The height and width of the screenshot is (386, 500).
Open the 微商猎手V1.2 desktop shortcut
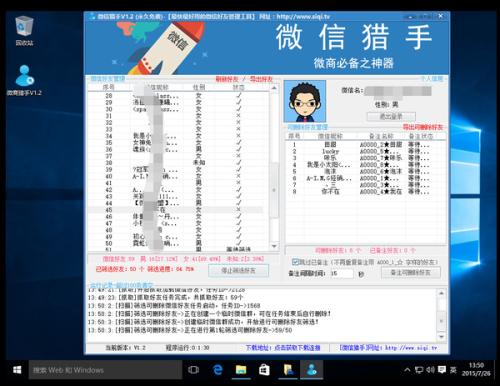24,80
